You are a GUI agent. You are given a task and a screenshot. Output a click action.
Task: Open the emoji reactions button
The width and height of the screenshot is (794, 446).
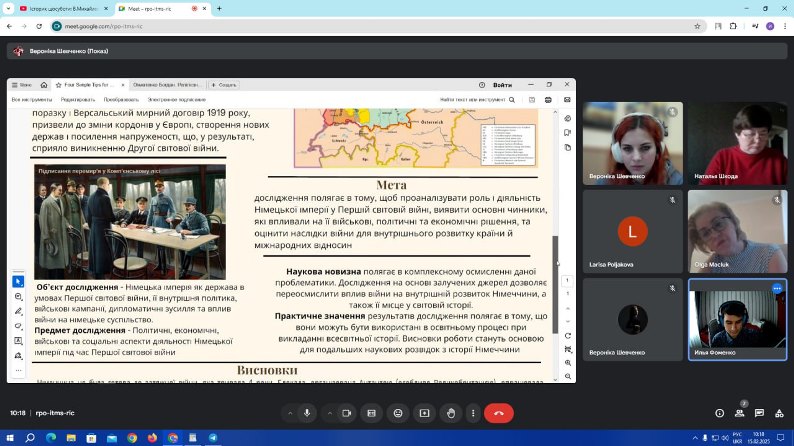click(398, 413)
